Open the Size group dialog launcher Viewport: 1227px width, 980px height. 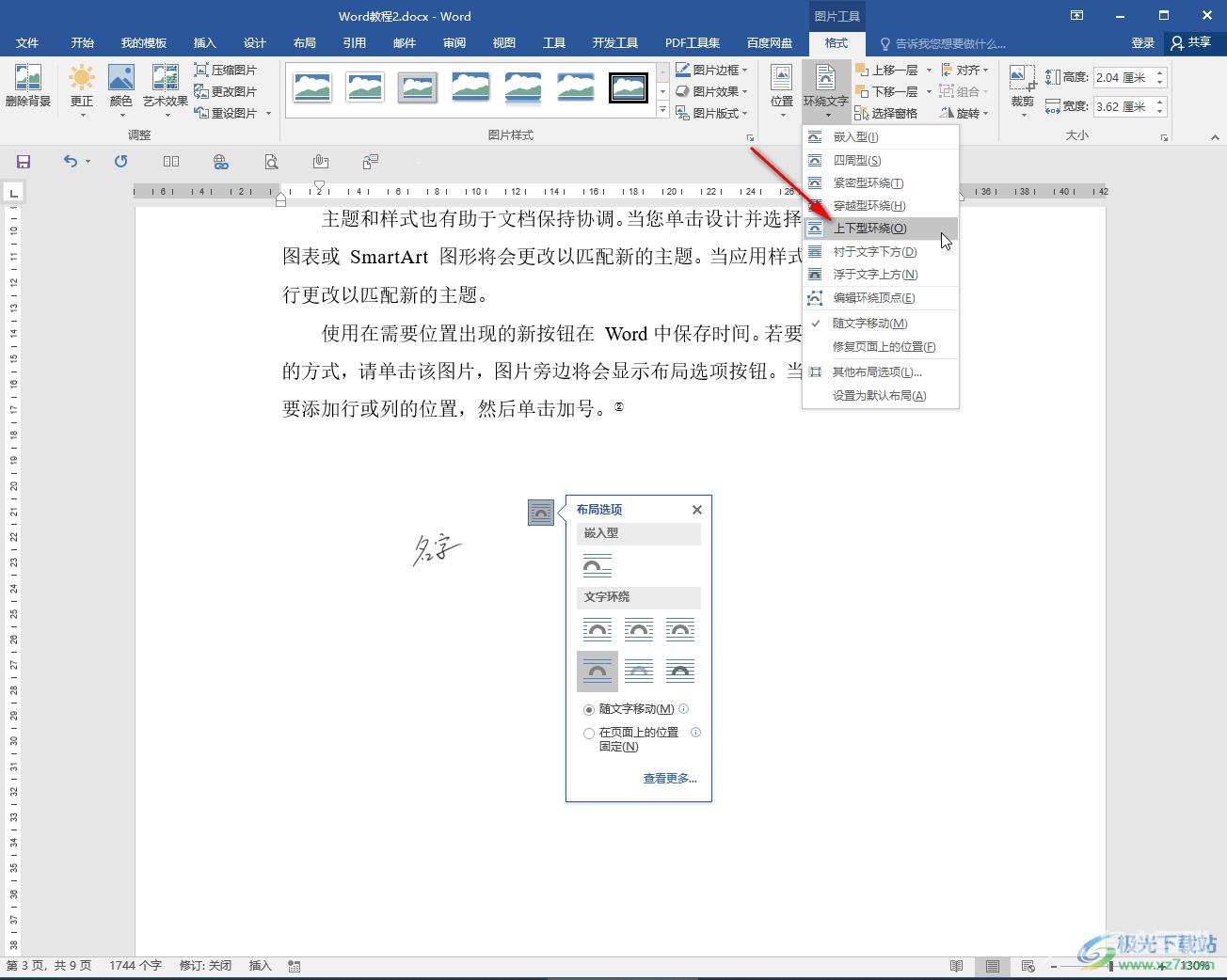point(1164,137)
